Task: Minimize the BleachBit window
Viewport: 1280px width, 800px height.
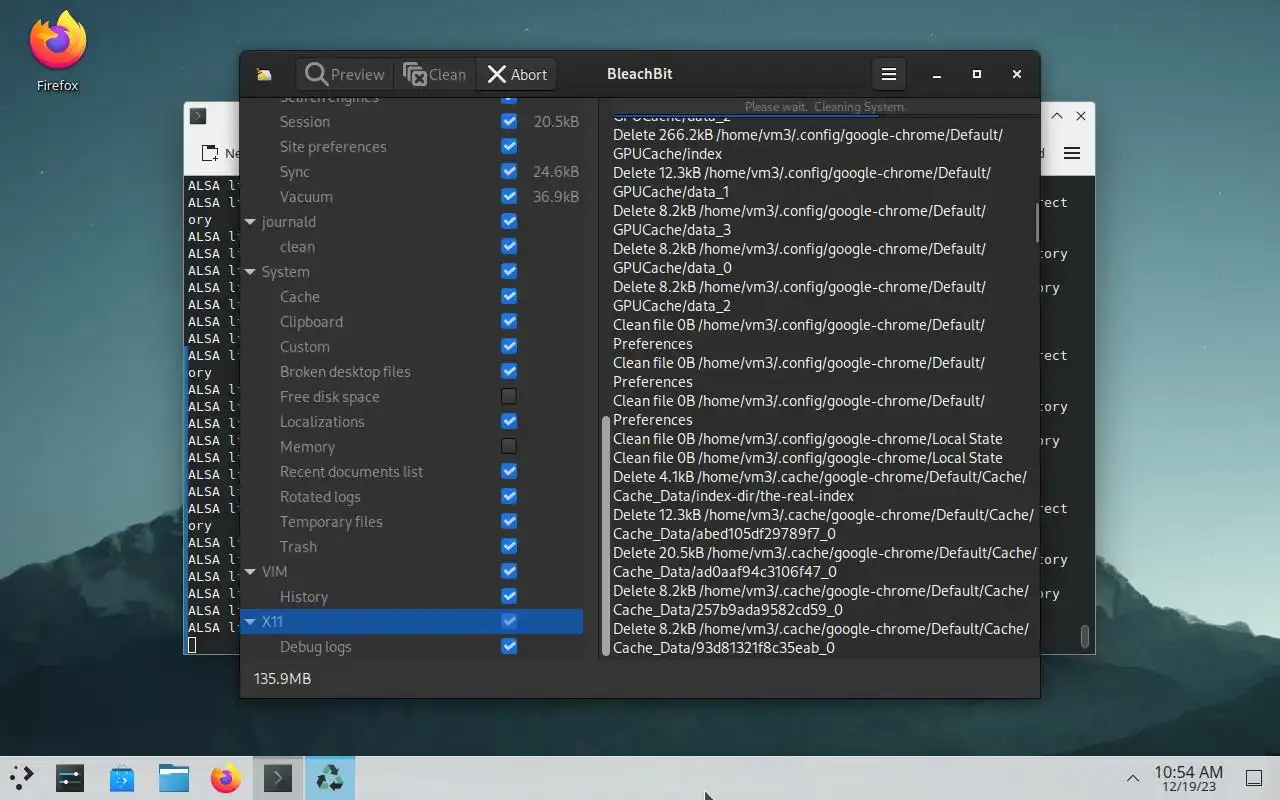Action: click(x=937, y=74)
